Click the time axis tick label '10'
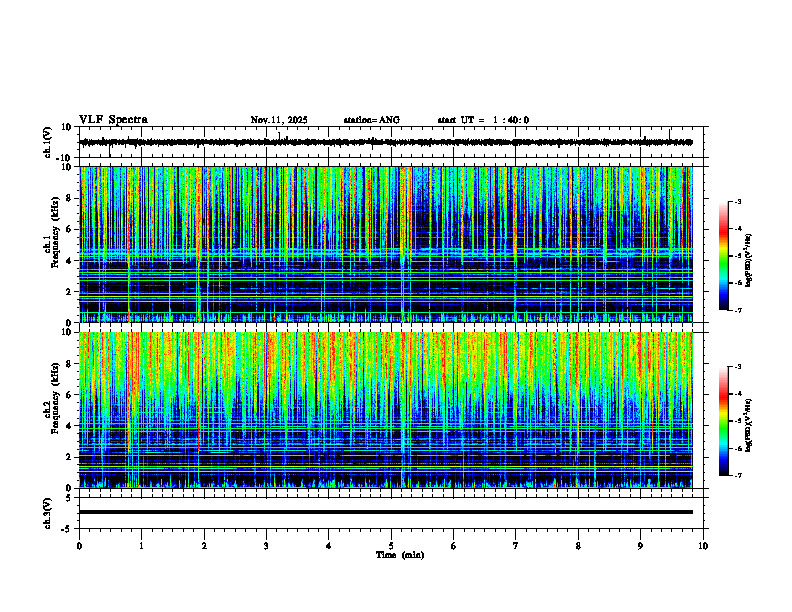 703,546
